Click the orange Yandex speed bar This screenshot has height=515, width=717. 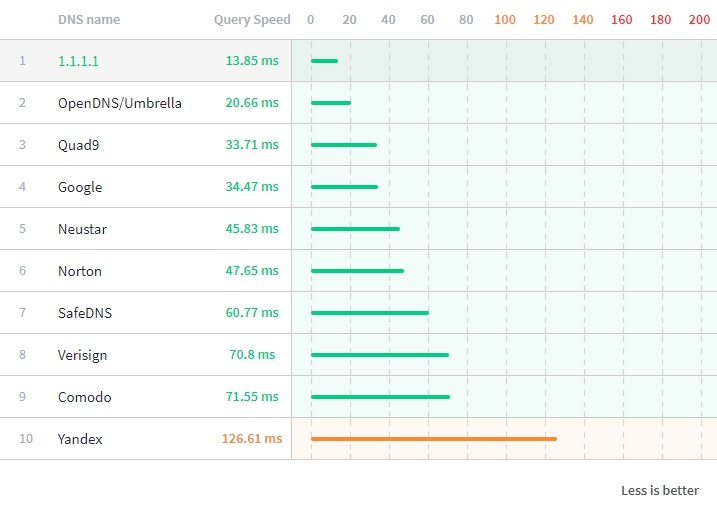433,439
